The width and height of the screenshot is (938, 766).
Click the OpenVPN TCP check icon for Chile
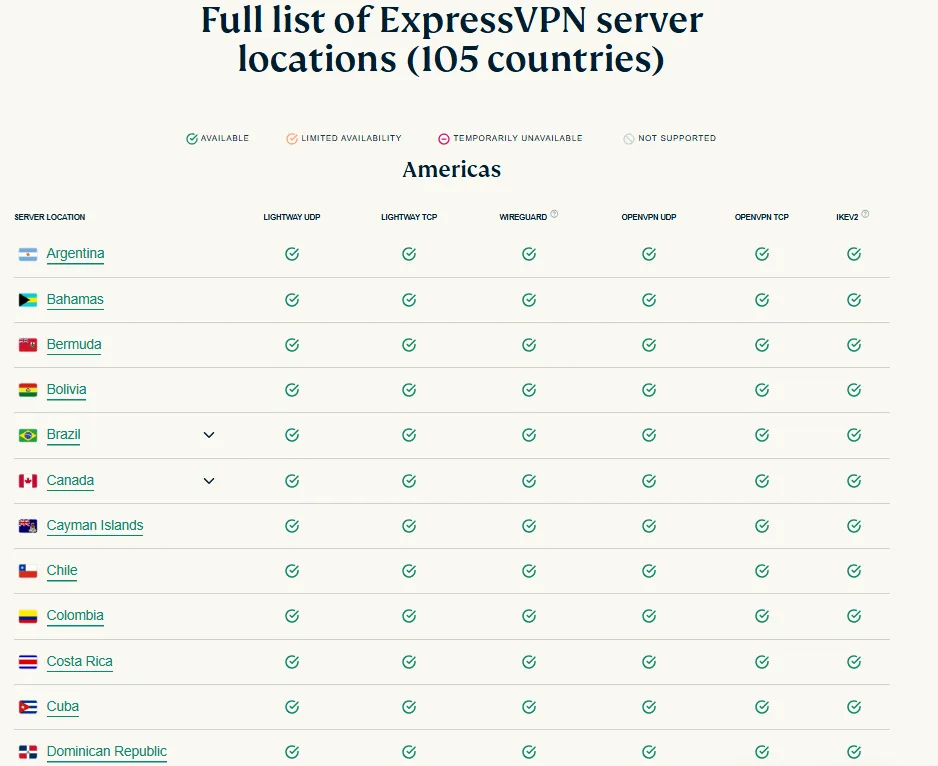click(x=761, y=570)
